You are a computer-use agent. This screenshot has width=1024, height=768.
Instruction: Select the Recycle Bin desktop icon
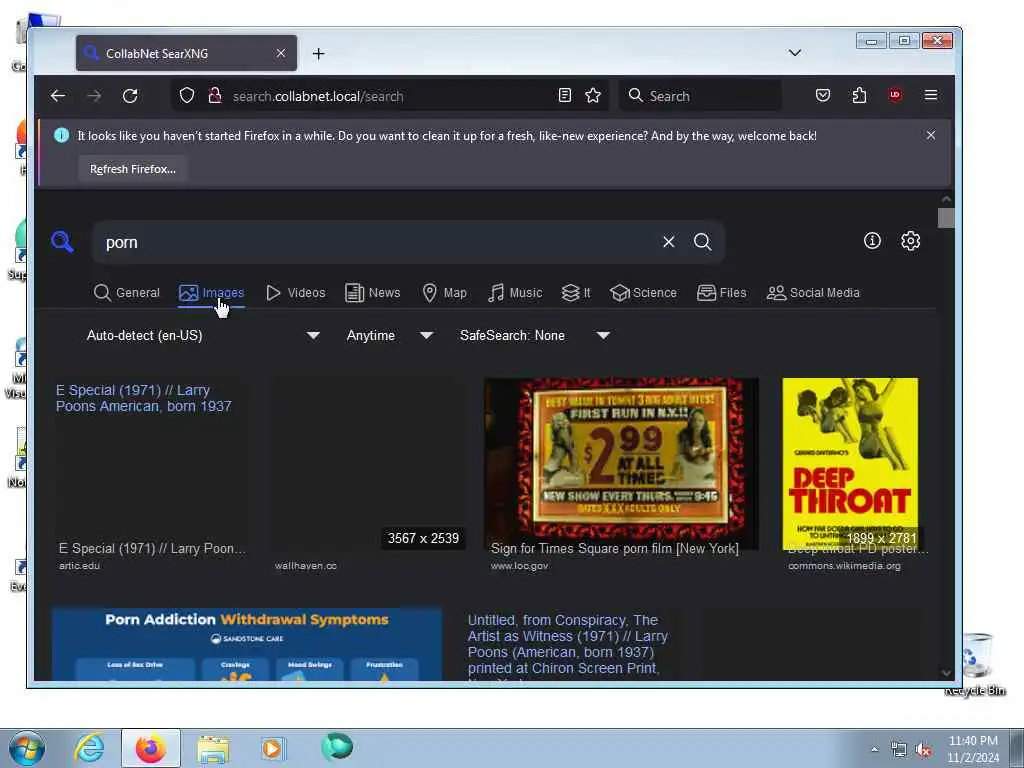pyautogui.click(x=976, y=663)
